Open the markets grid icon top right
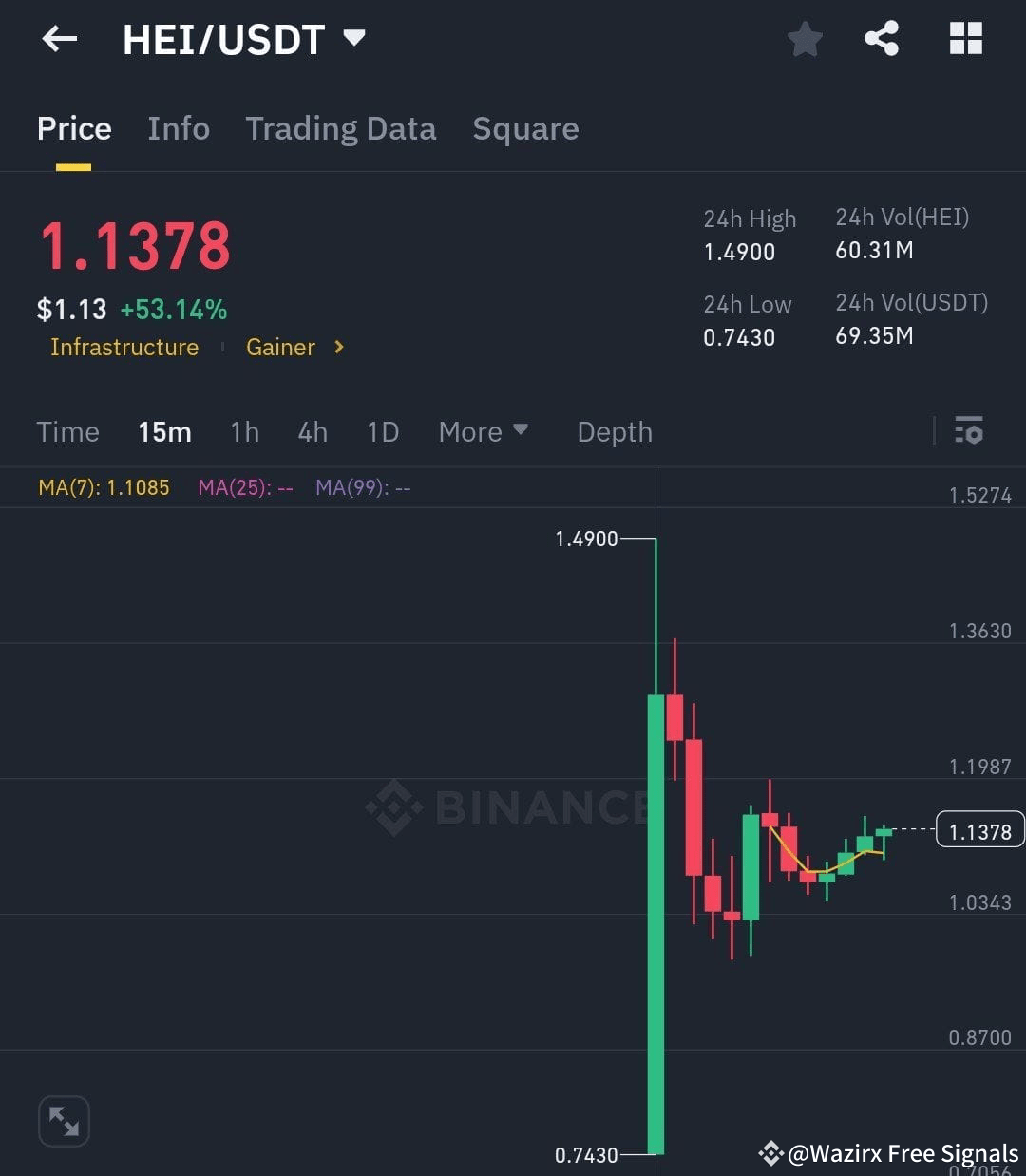Viewport: 1026px width, 1176px height. coord(965,38)
